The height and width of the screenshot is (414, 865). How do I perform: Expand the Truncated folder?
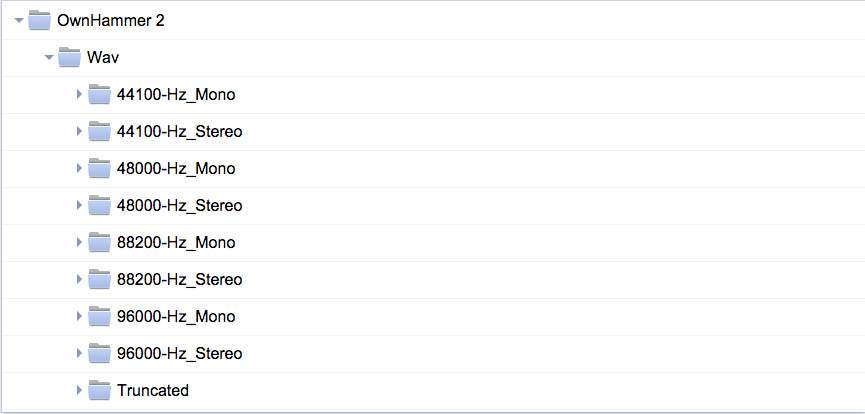coord(79,391)
